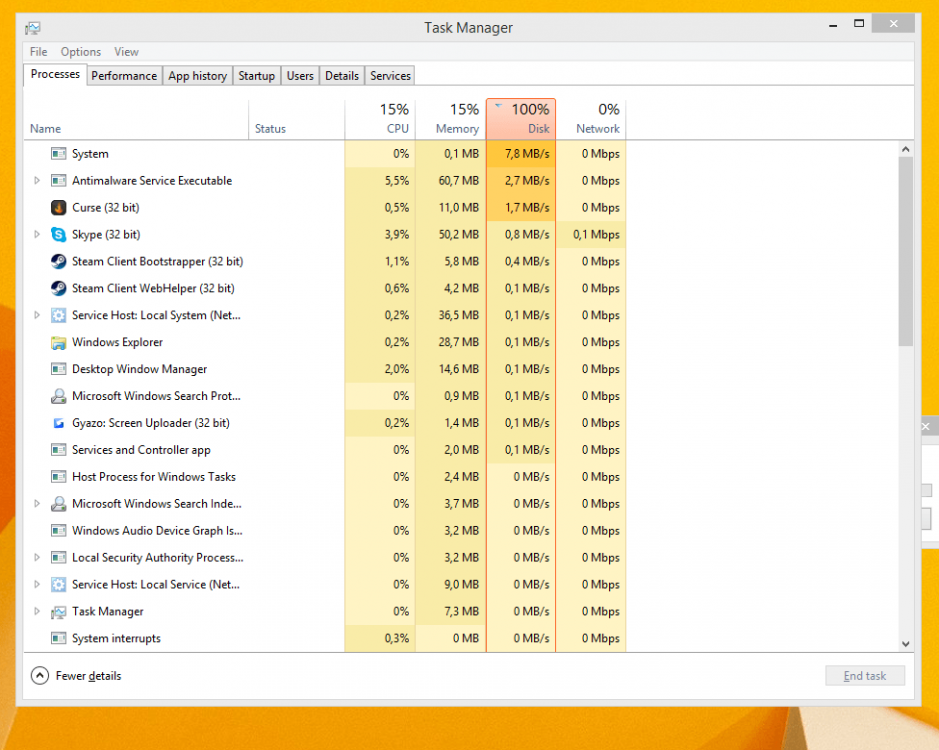Viewport: 939px width, 750px height.
Task: Click the System interrupts icon
Action: pyautogui.click(x=58, y=639)
